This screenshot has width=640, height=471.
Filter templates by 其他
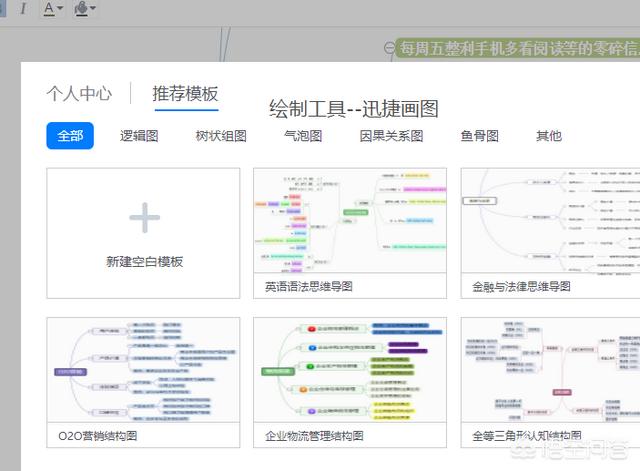coord(549,136)
